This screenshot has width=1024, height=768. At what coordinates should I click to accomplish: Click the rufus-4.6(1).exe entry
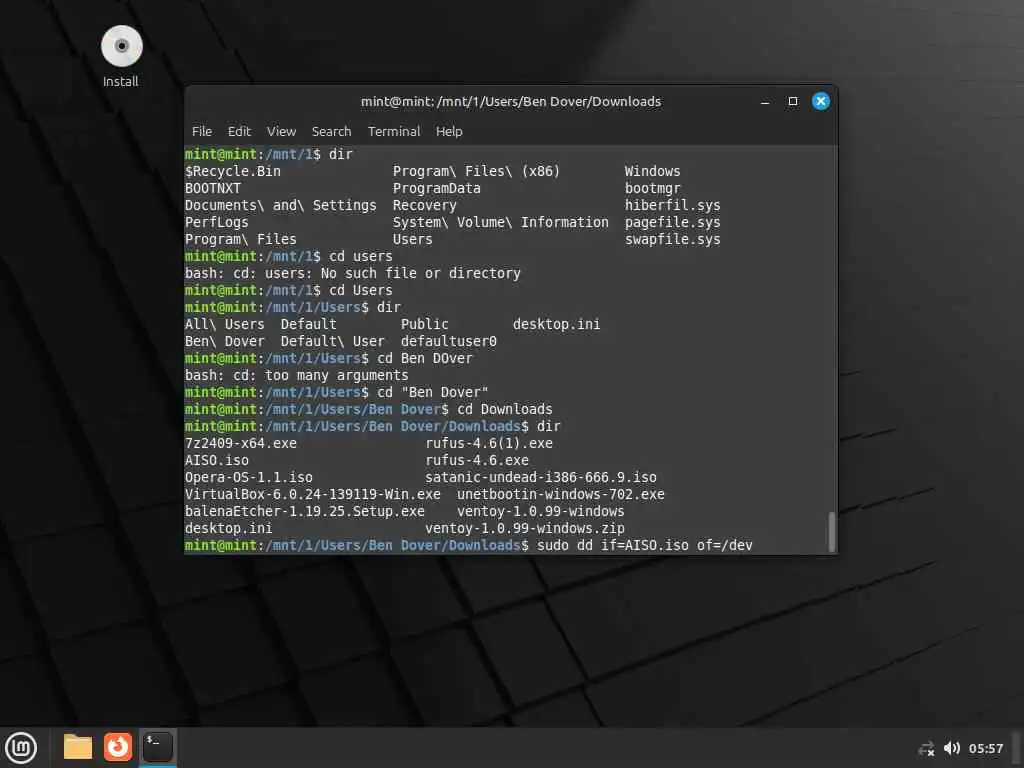tap(489, 443)
